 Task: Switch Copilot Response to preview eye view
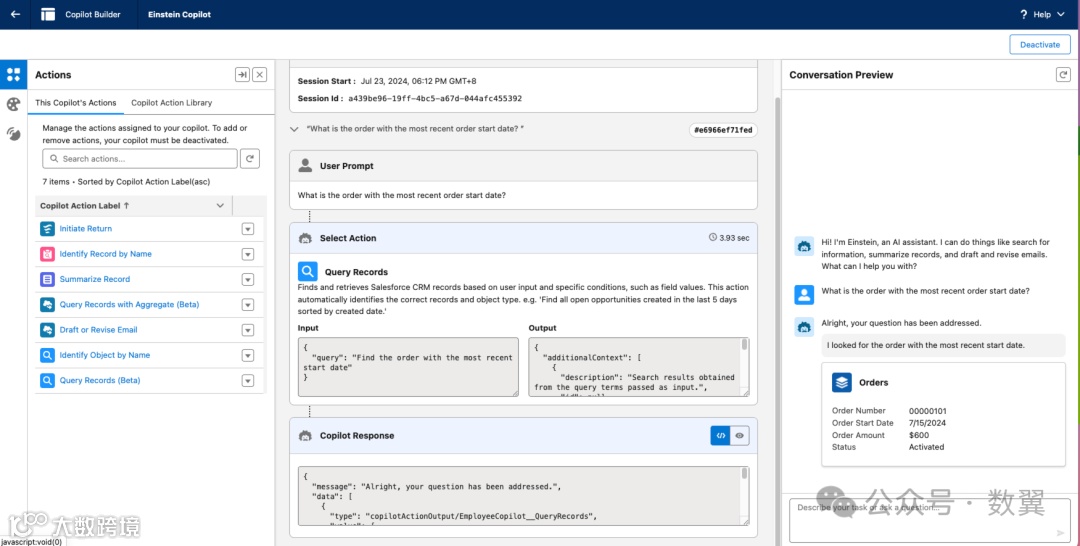740,435
